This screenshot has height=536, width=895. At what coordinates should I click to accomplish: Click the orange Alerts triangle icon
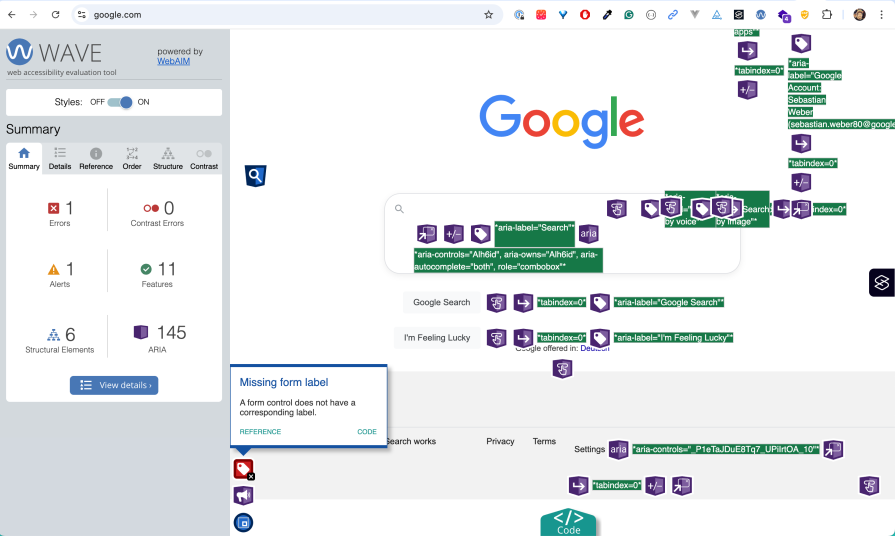pyautogui.click(x=54, y=269)
